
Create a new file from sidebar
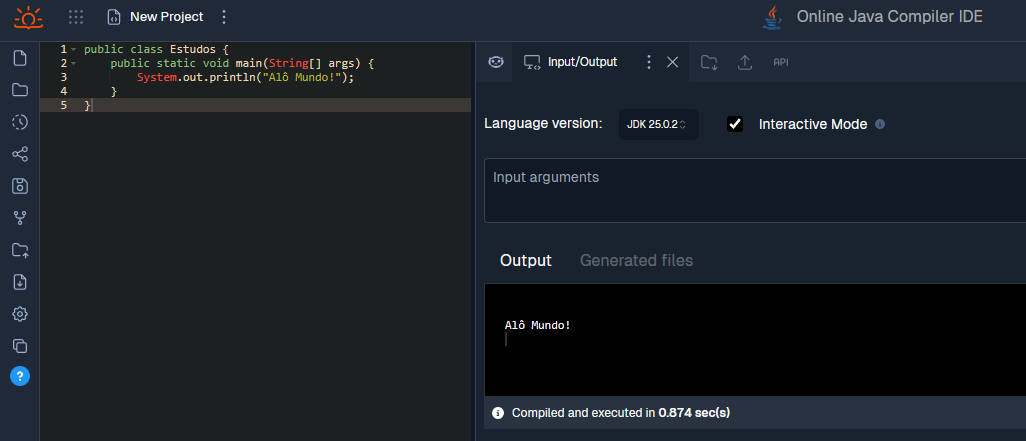(x=20, y=58)
